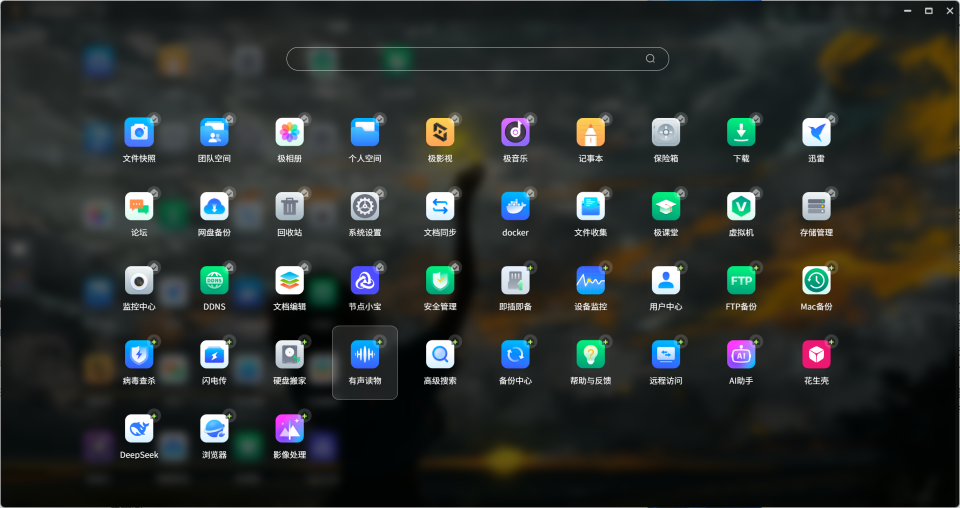Launch 极音乐 music player
This screenshot has height=508, width=960.
point(515,133)
